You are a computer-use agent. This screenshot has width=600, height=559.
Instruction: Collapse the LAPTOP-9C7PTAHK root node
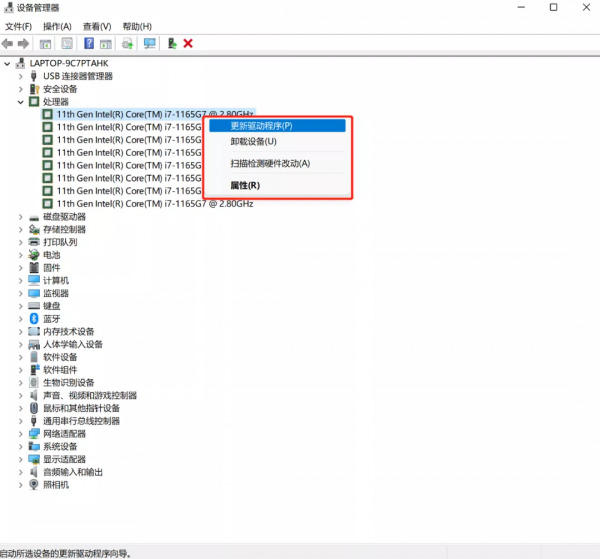[x=9, y=63]
